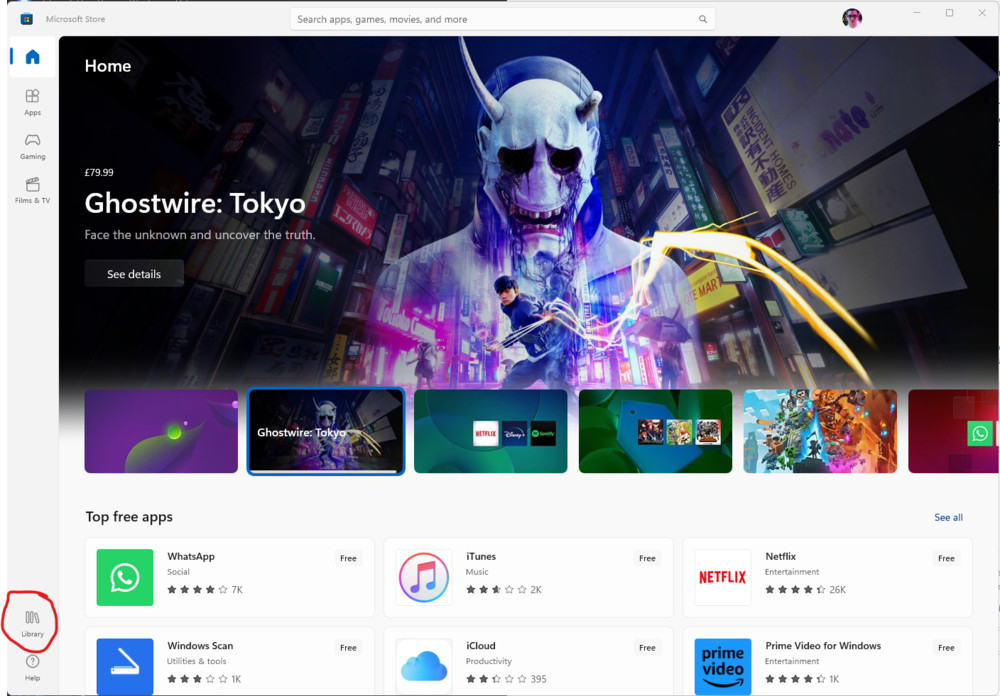Select the red WhatsApp carousel thumbnail
The height and width of the screenshot is (696, 1000).
[953, 431]
